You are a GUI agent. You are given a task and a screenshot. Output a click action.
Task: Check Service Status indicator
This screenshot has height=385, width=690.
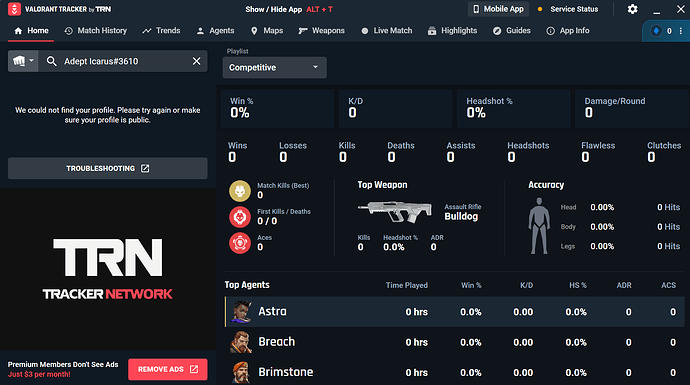(x=569, y=9)
